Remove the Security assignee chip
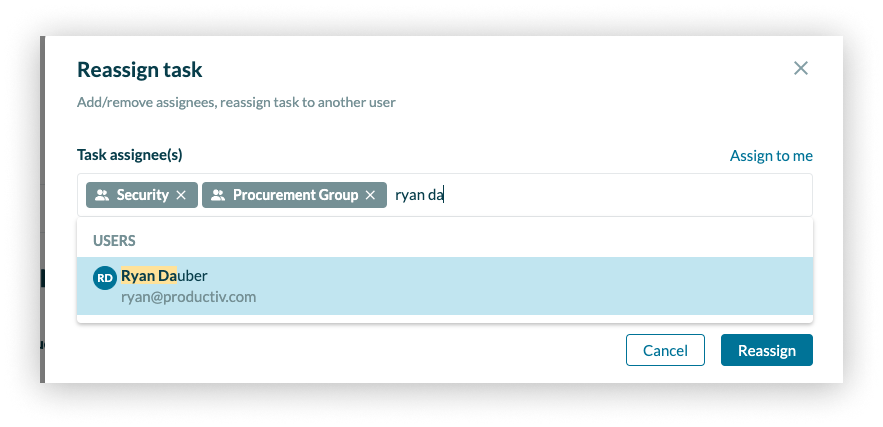 tap(181, 195)
